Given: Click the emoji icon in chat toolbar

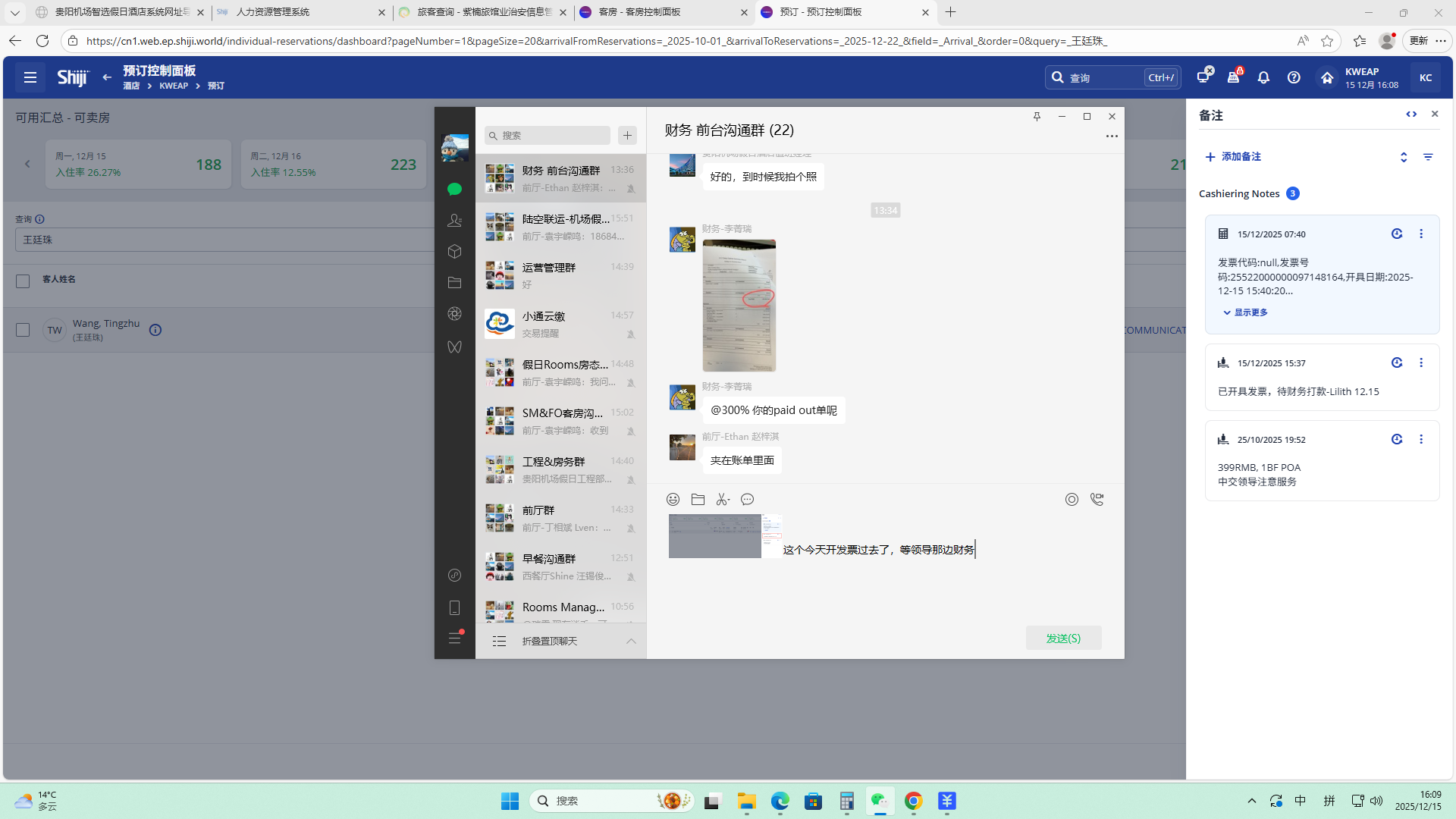Looking at the screenshot, I should (673, 499).
